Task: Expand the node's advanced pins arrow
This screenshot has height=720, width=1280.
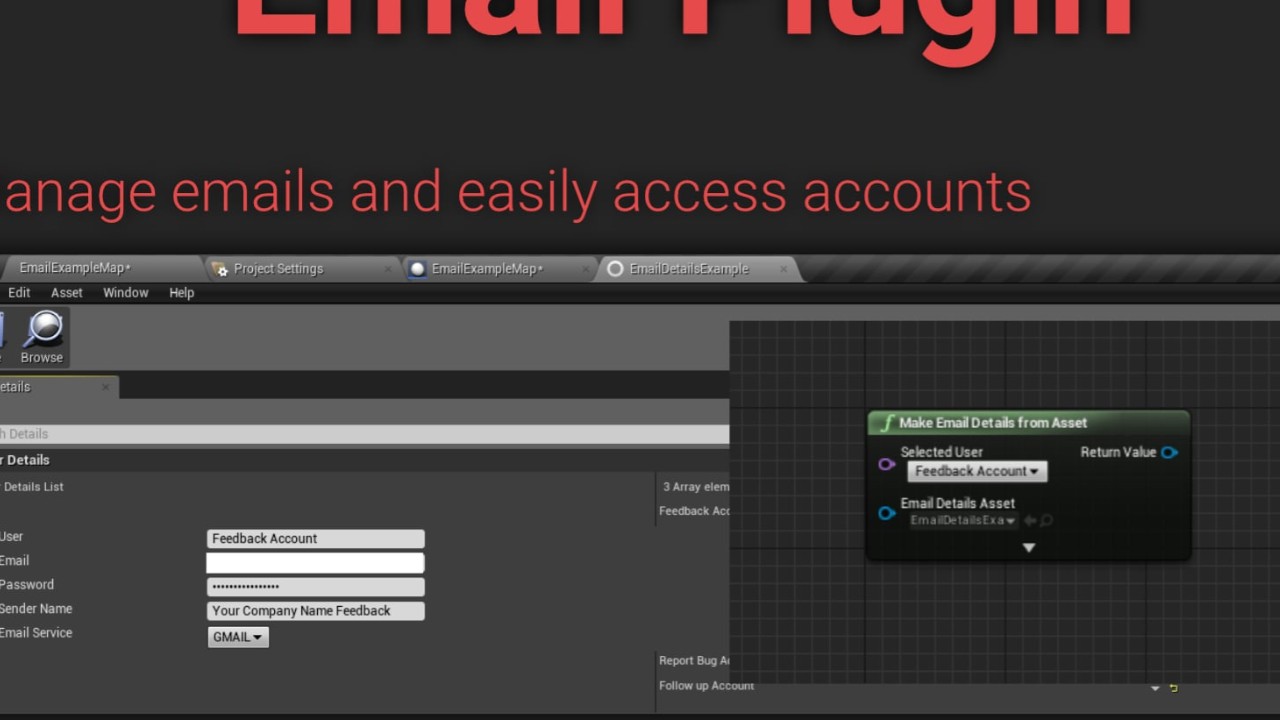Action: click(1028, 548)
